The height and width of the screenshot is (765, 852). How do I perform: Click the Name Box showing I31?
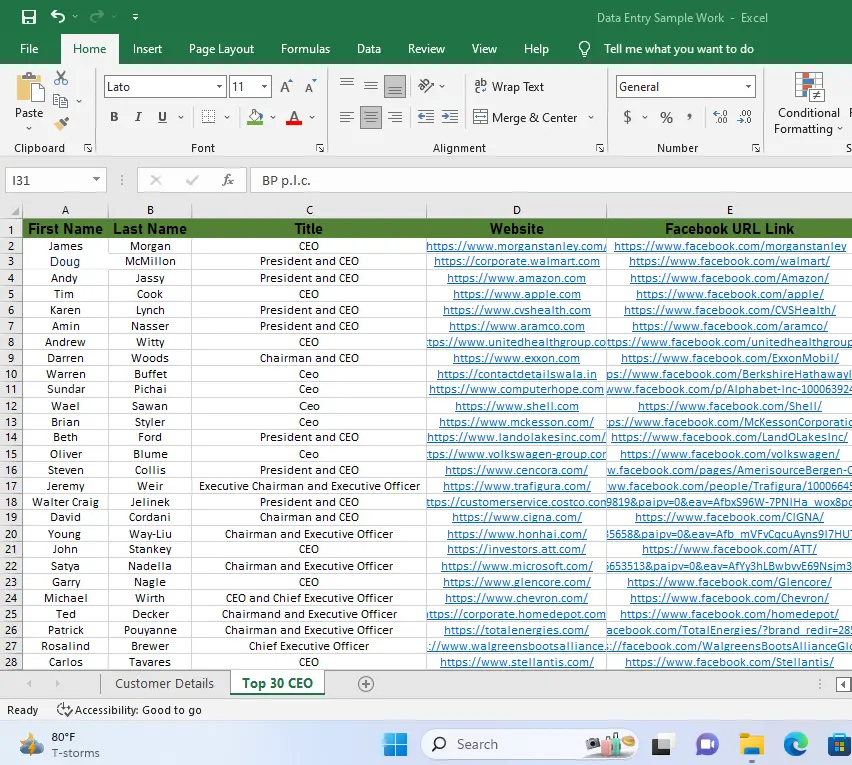point(47,181)
